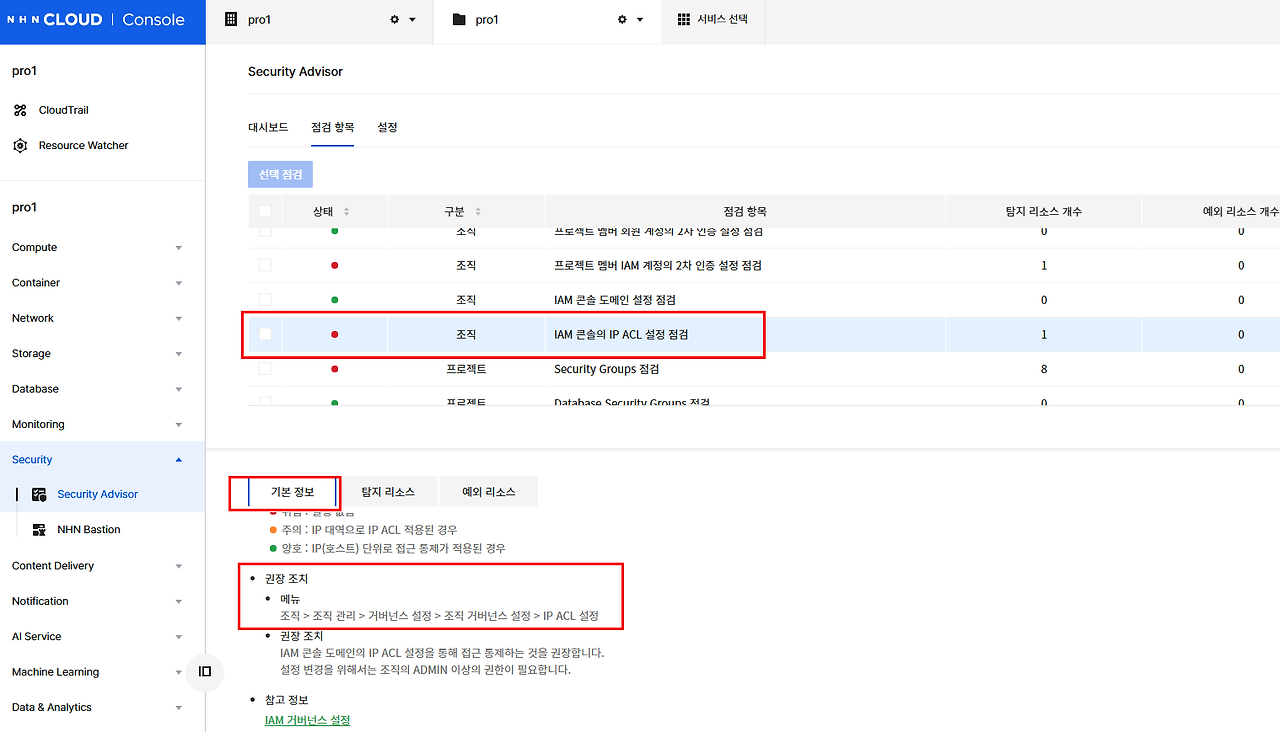This screenshot has width=1280, height=732.
Task: Toggle the select-all checkbox in the table header
Action: tap(265, 211)
